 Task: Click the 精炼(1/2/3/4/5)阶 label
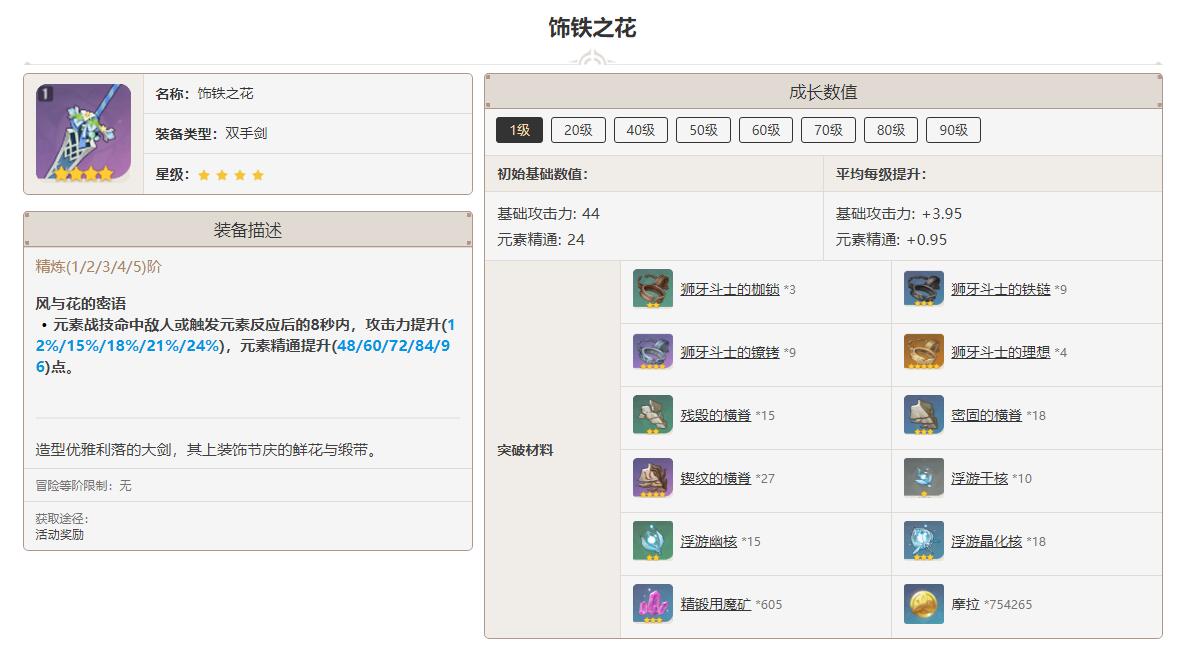pos(98,267)
